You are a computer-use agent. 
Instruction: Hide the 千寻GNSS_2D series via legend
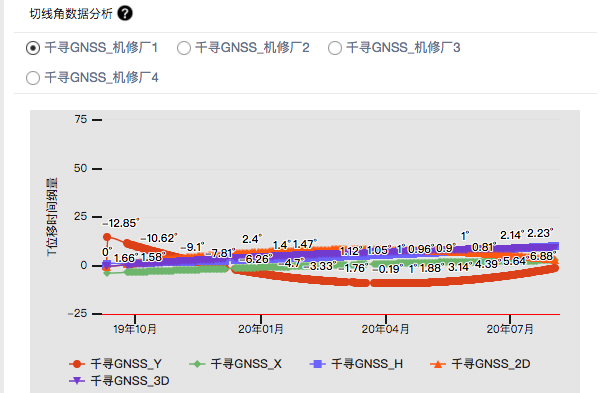coord(480,364)
